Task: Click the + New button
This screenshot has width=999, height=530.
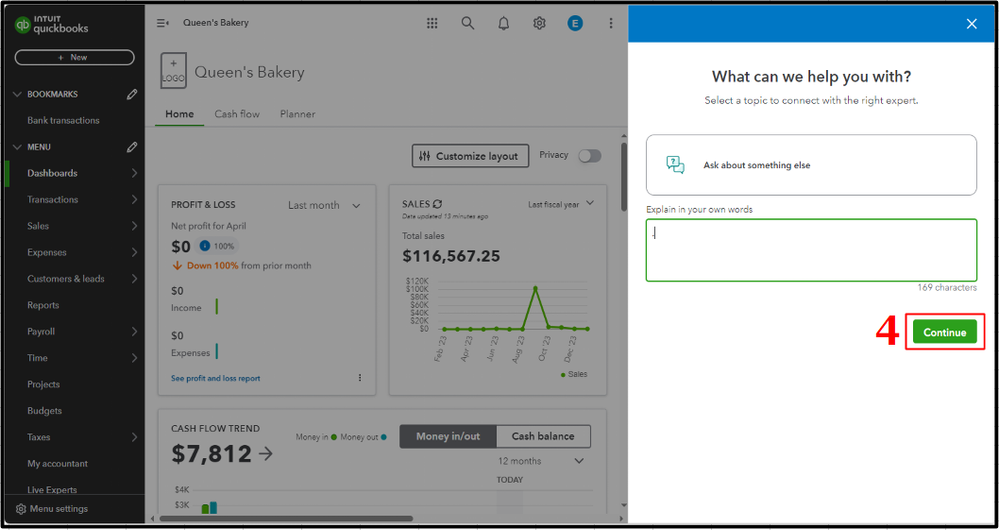Action: pos(75,57)
